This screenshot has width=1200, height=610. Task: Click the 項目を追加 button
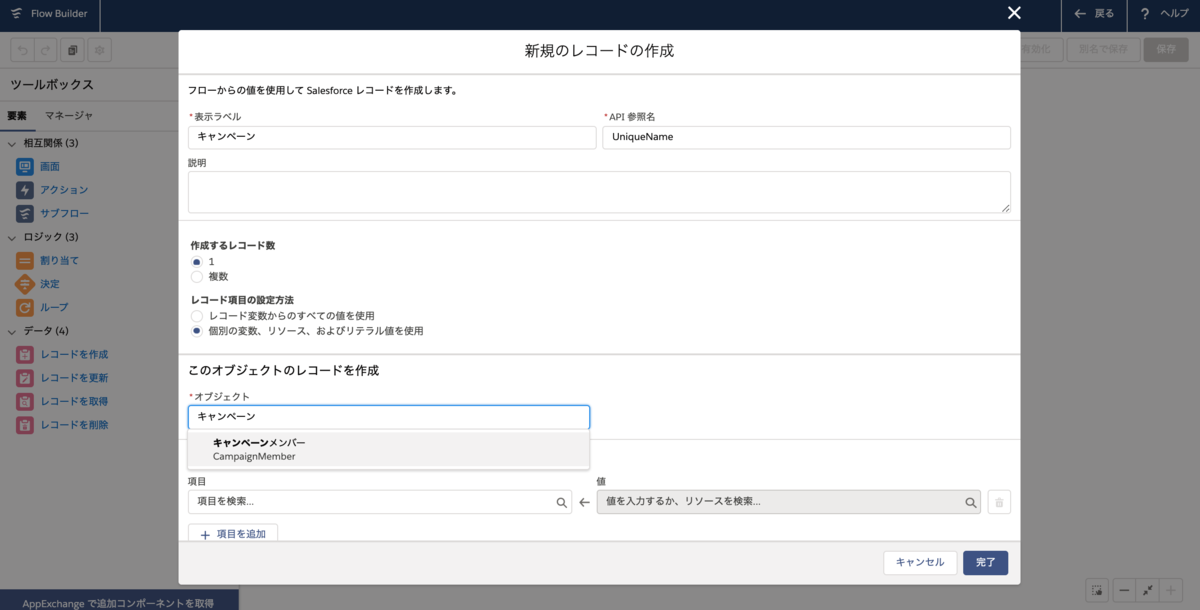tap(233, 533)
